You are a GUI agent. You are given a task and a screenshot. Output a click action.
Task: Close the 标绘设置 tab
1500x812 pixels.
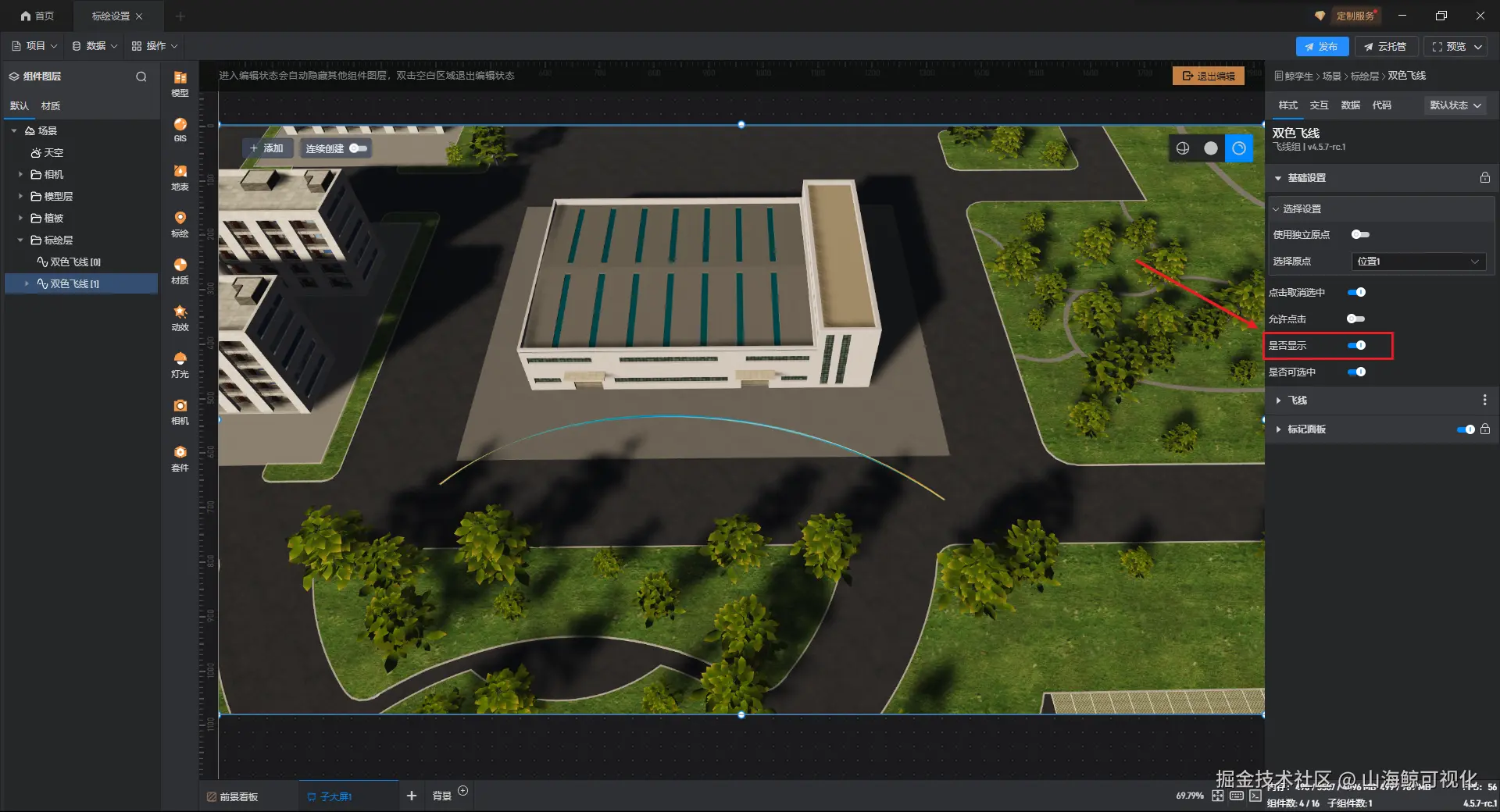tap(139, 16)
